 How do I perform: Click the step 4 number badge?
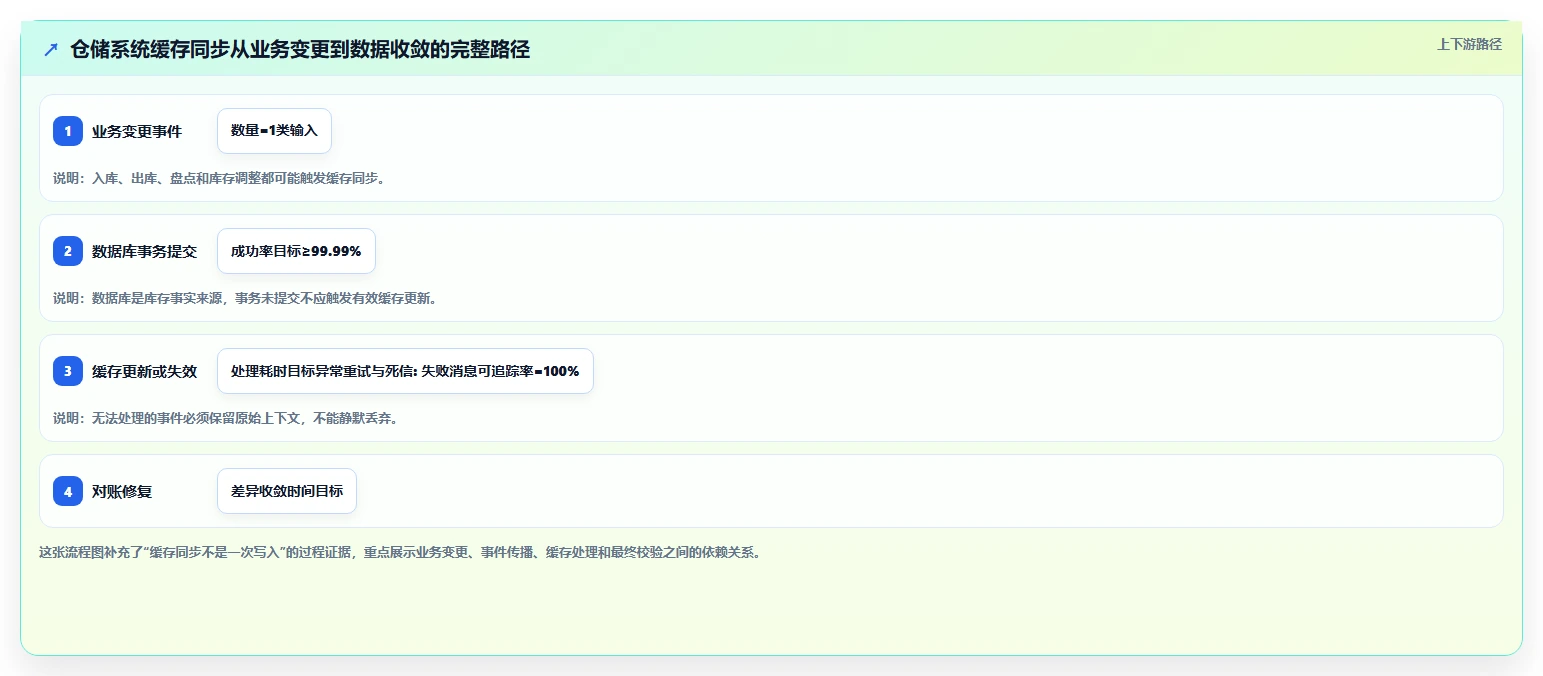click(x=68, y=491)
